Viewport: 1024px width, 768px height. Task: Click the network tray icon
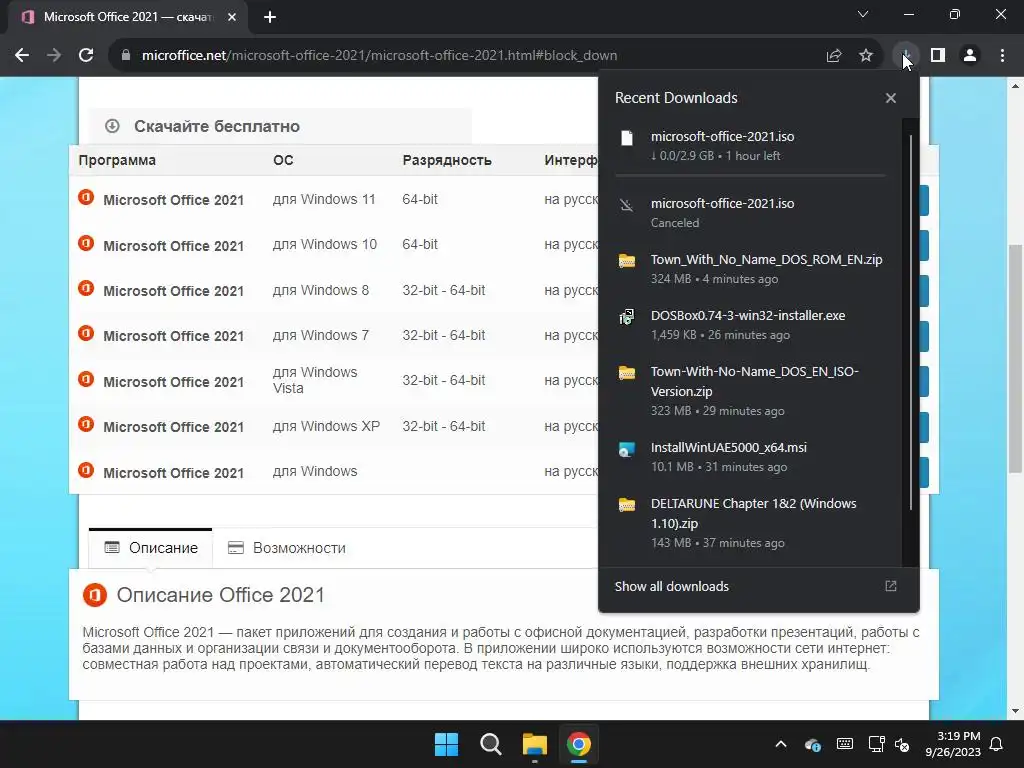tap(876, 744)
